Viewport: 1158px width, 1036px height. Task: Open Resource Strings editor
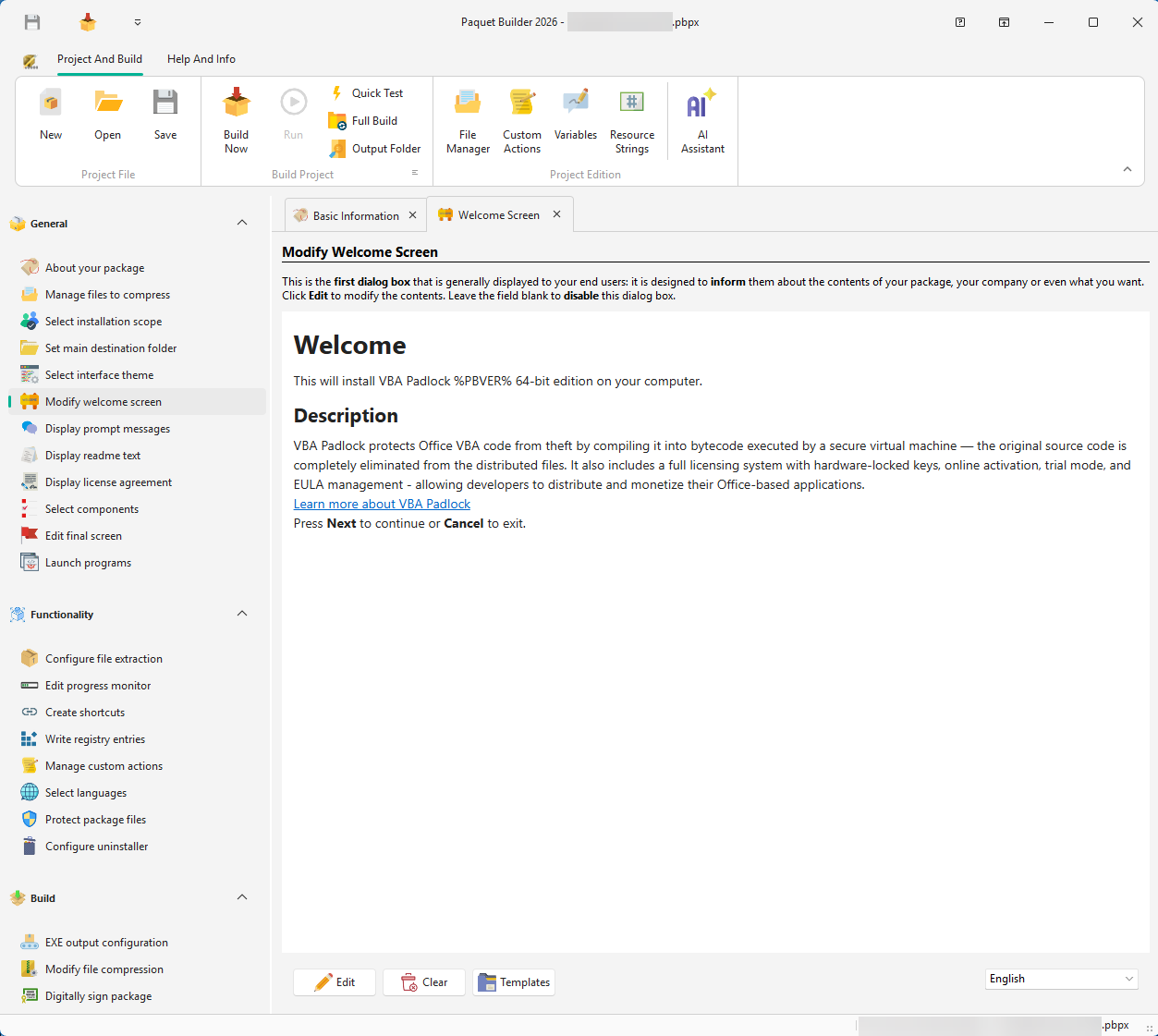click(631, 117)
